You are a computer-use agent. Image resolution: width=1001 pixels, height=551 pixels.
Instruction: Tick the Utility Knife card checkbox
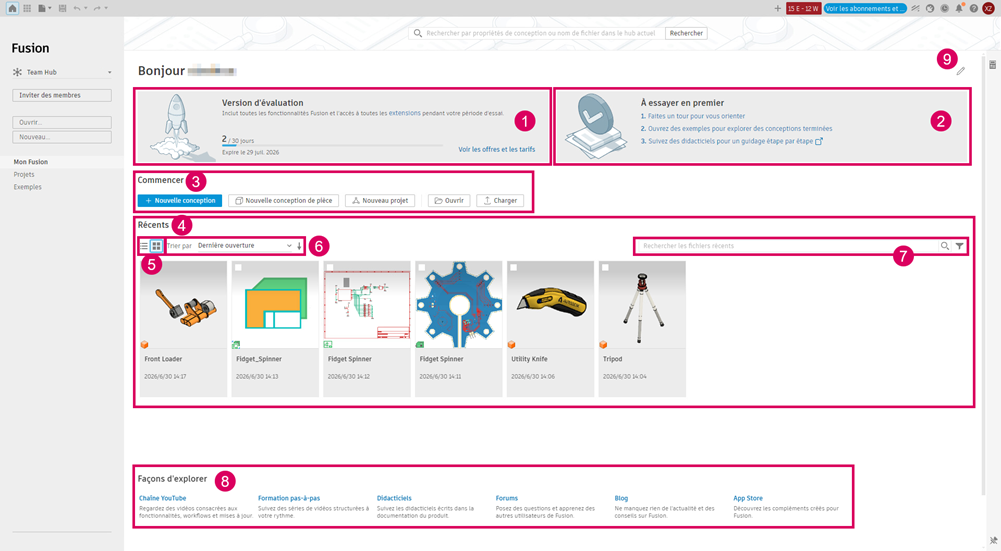513,268
